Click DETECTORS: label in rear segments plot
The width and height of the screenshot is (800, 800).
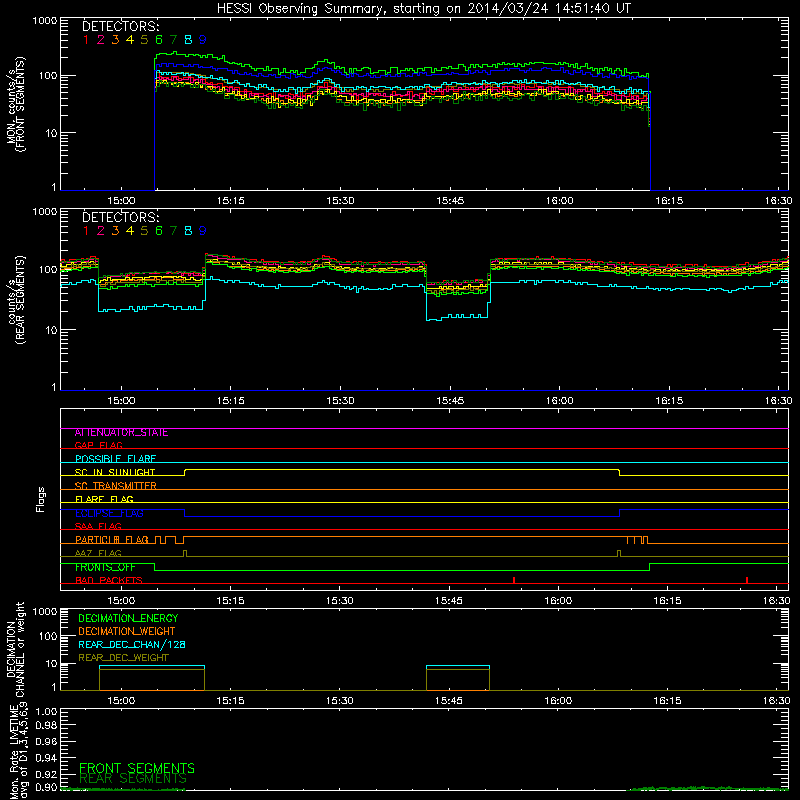pos(121,217)
